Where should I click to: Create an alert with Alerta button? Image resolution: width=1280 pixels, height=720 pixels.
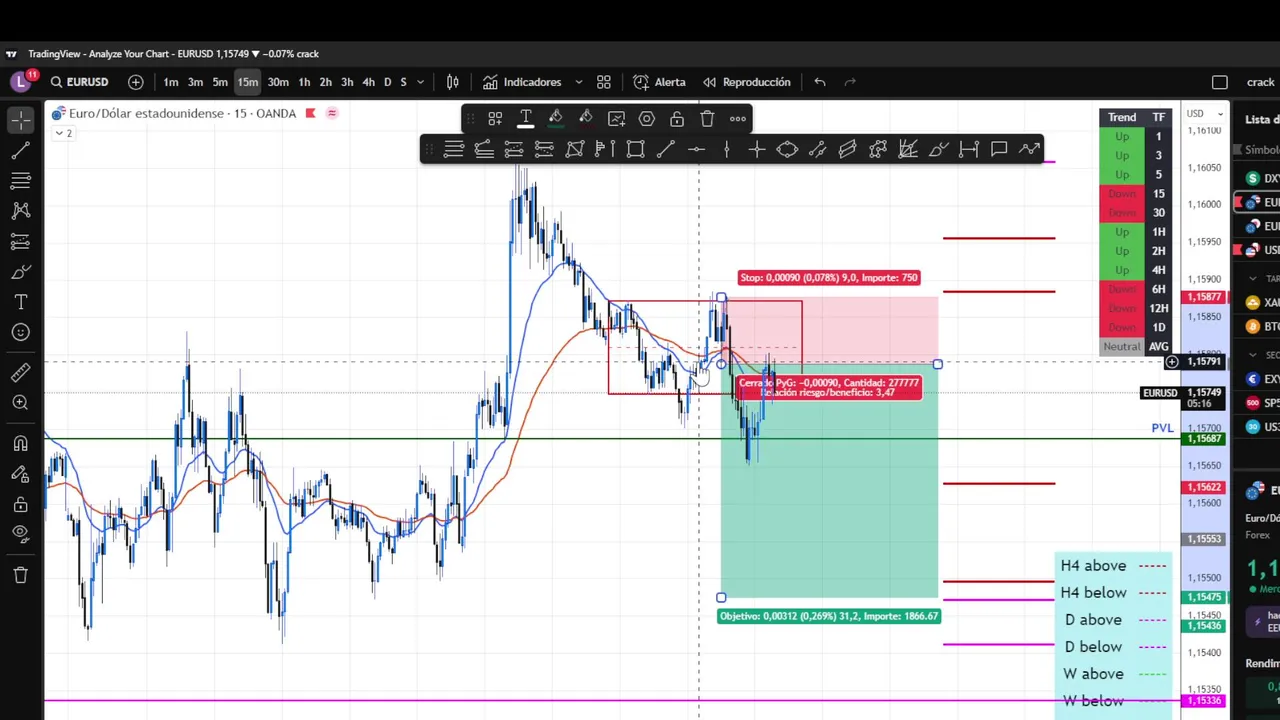[x=660, y=82]
